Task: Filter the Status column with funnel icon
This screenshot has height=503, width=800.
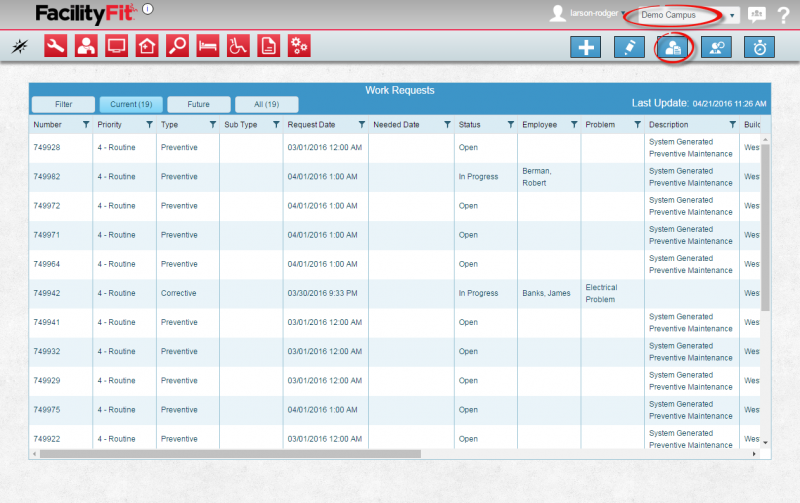Action: [x=511, y=124]
